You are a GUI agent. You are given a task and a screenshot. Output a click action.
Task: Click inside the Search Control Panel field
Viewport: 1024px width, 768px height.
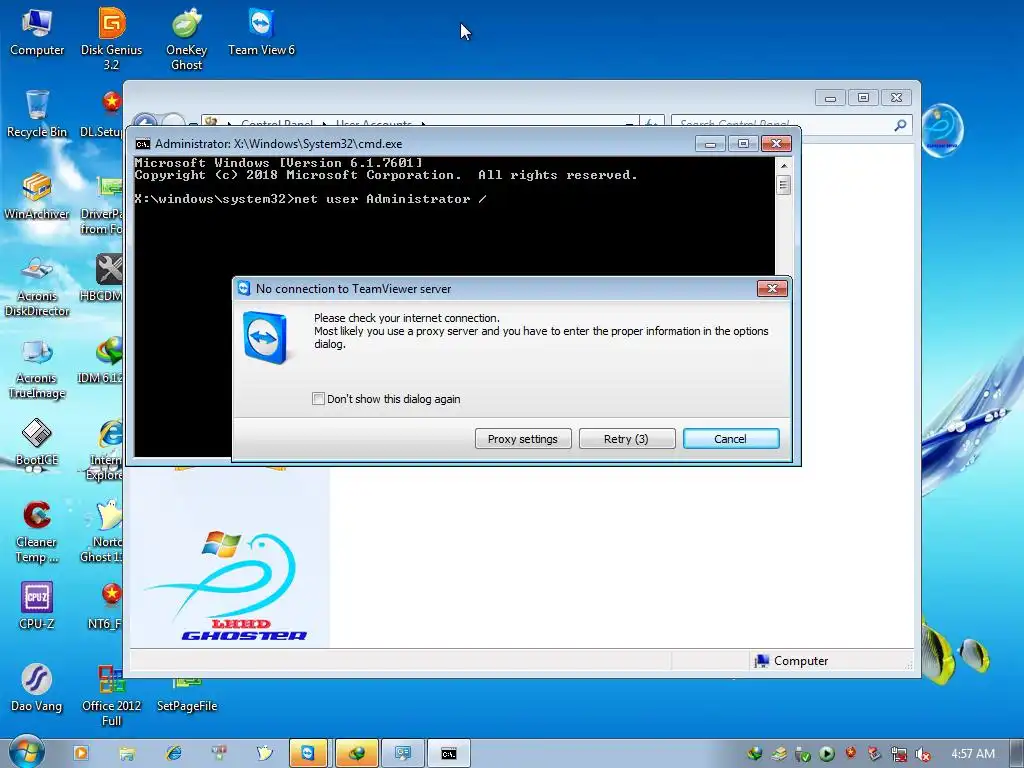point(782,124)
